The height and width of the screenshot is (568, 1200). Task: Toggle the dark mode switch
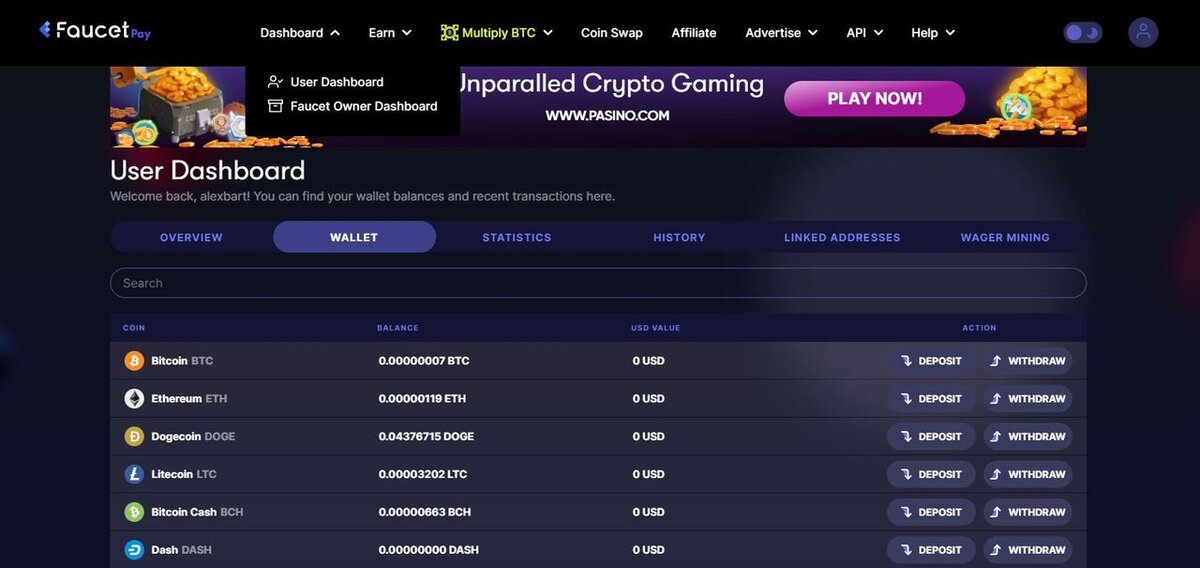1083,33
